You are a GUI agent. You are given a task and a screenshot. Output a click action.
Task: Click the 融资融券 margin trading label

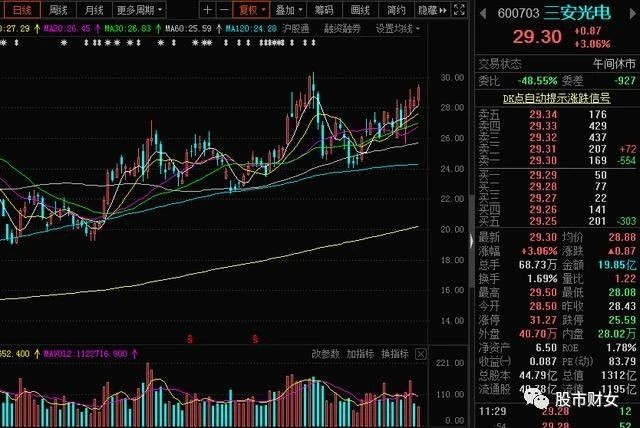342,29
